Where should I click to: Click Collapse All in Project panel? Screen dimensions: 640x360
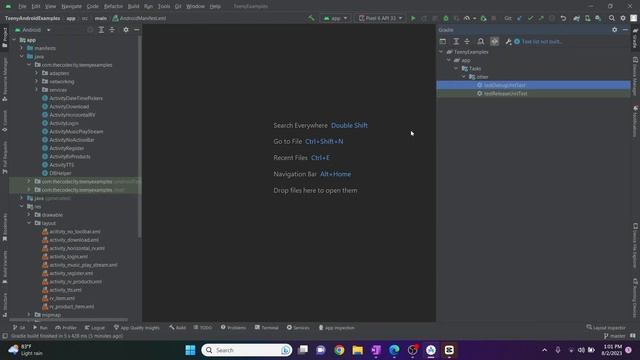click(112, 30)
